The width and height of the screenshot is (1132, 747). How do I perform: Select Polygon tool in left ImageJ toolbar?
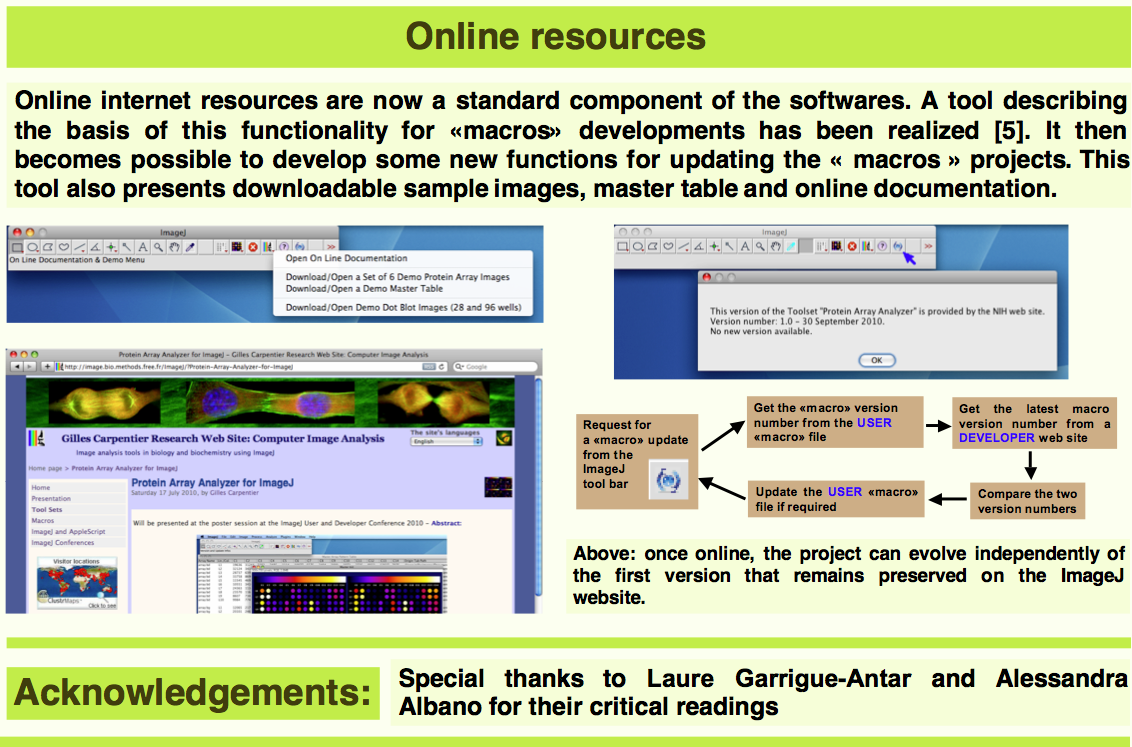(48, 247)
